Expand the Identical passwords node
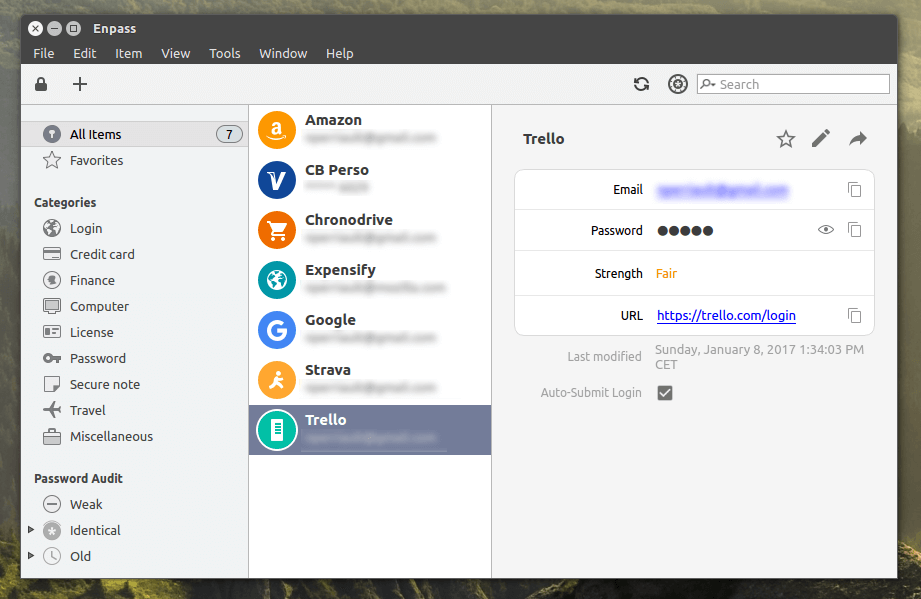The width and height of the screenshot is (921, 599). (31, 530)
